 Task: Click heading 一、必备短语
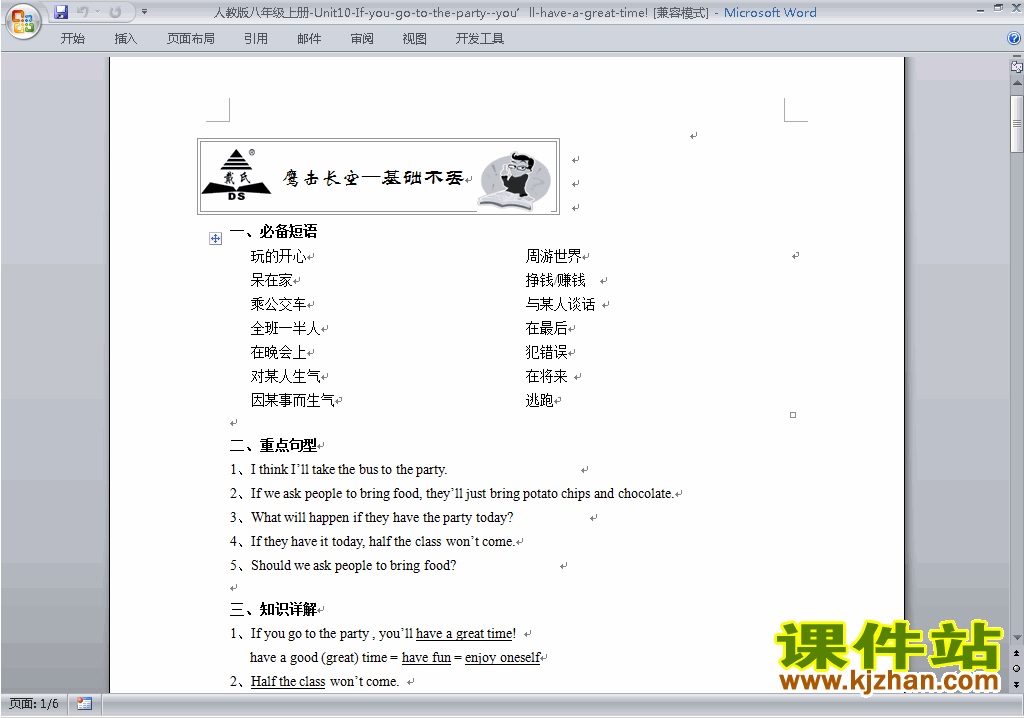click(274, 231)
